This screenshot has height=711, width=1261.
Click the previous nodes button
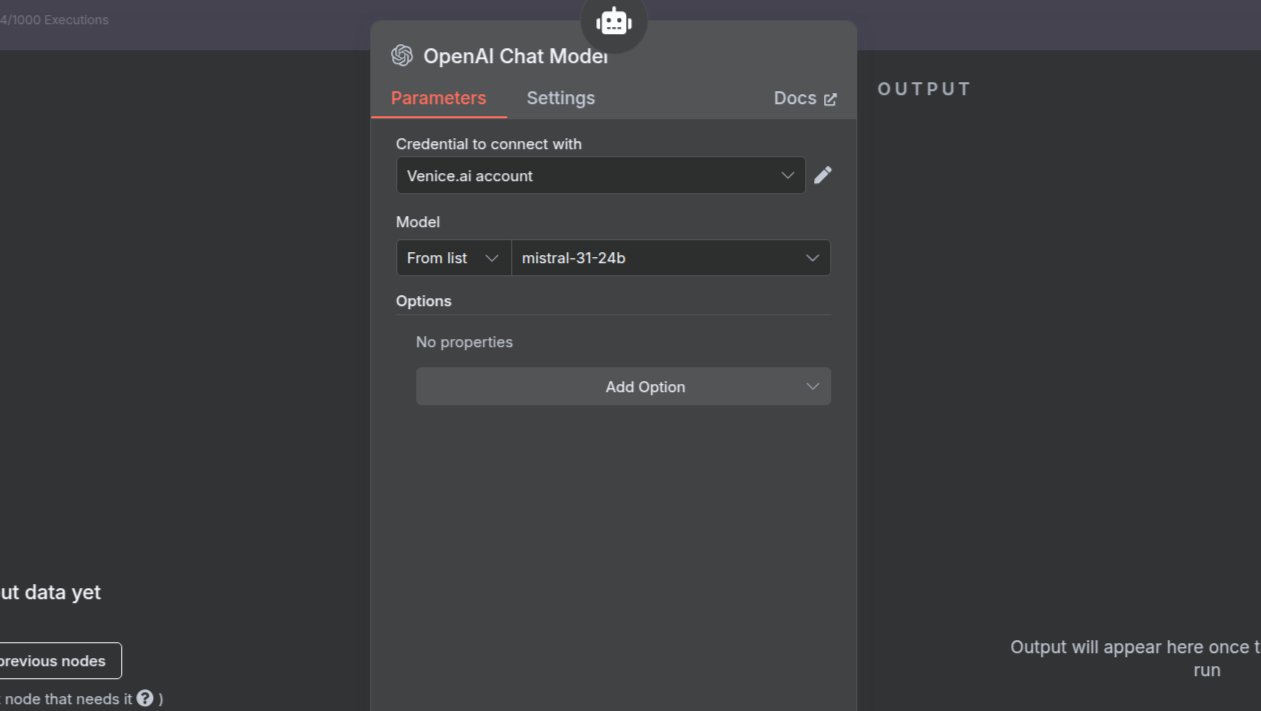[57, 661]
